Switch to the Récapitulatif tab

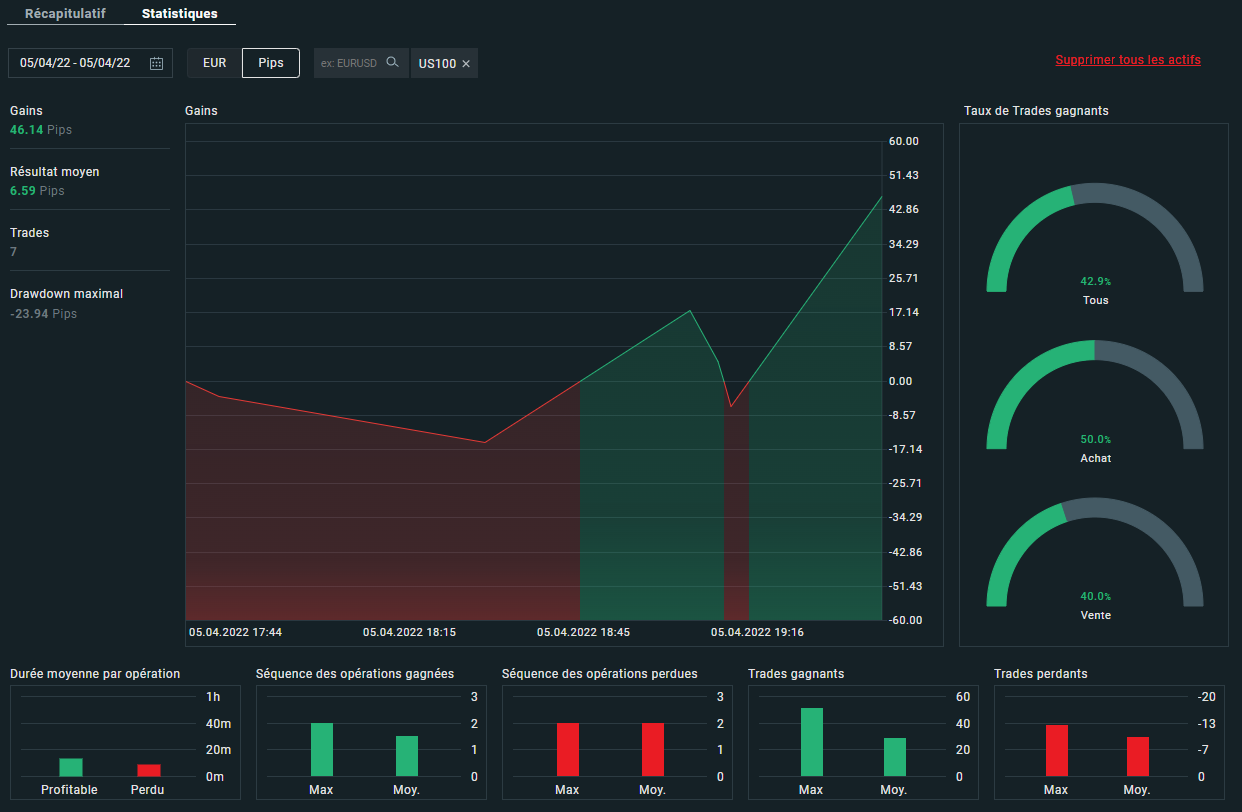pos(65,14)
